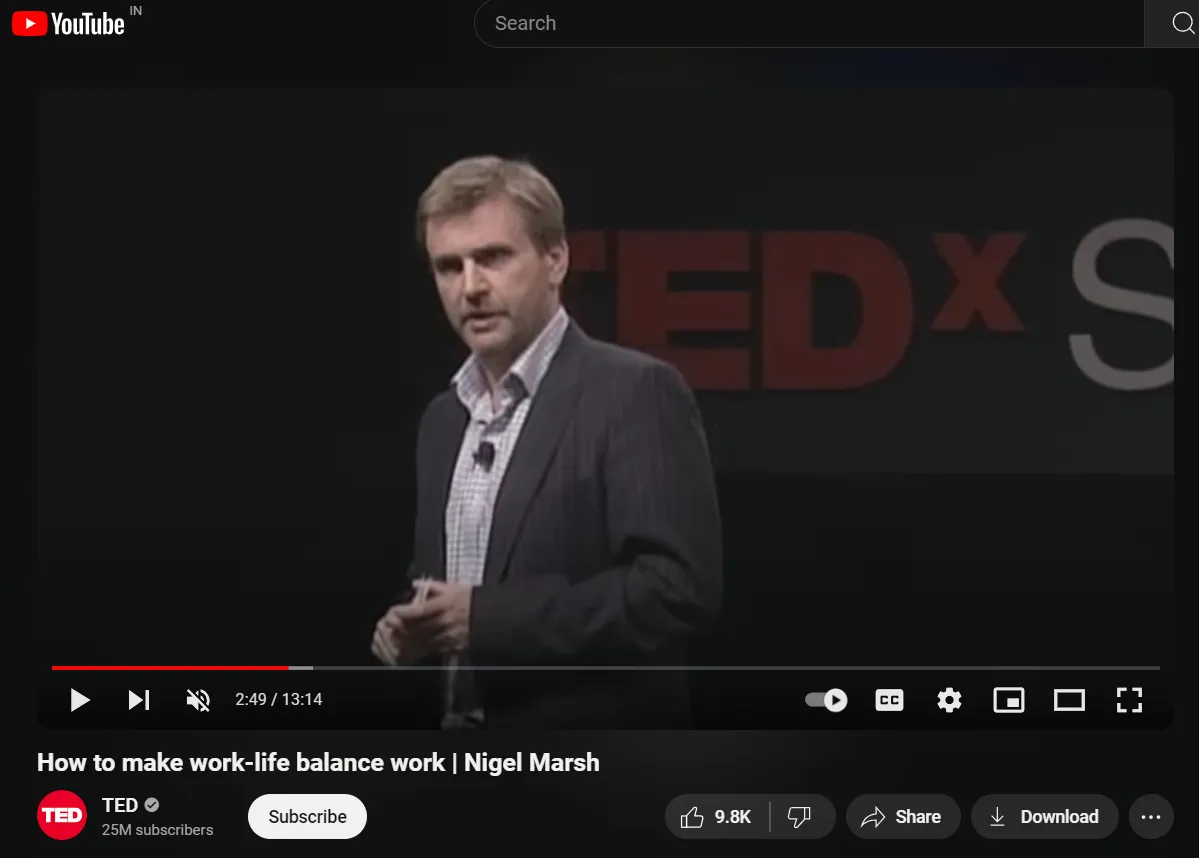Image resolution: width=1199 pixels, height=858 pixels.
Task: Unmute the video audio
Action: 198,700
